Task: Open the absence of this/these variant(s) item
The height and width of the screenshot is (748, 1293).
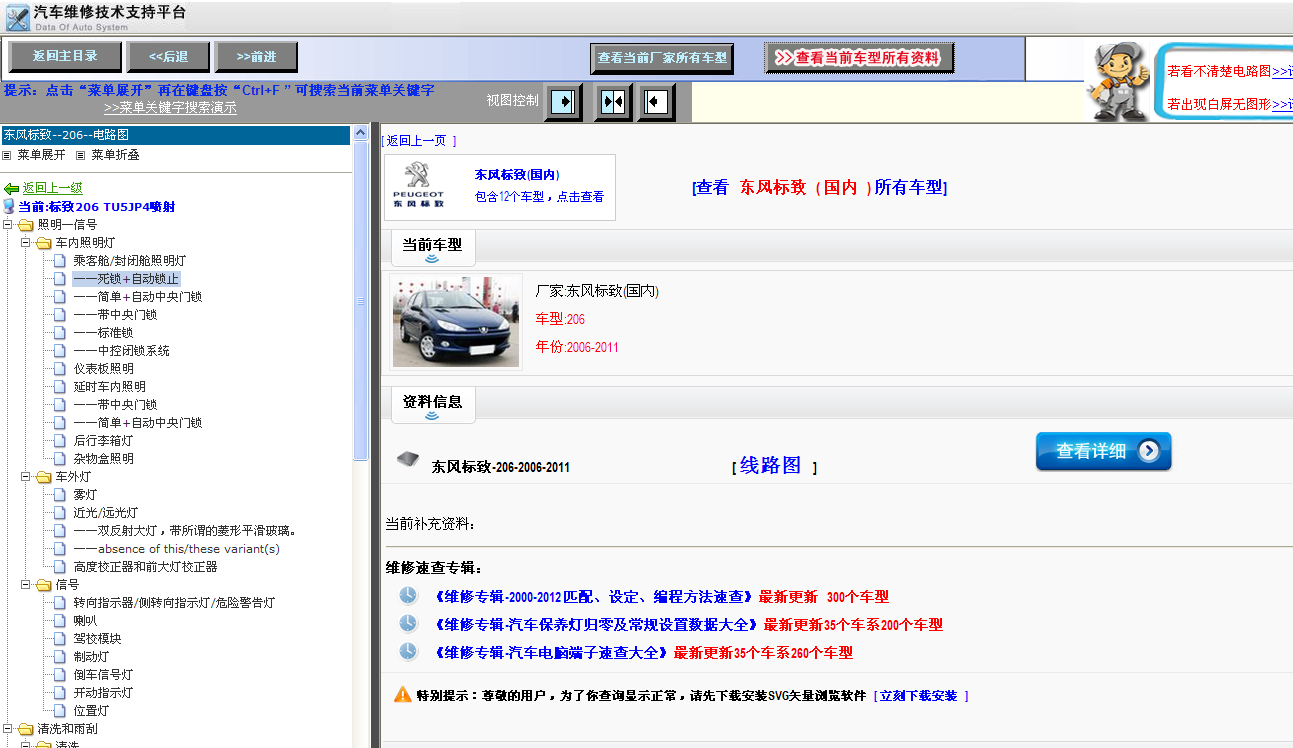Action: tap(176, 549)
